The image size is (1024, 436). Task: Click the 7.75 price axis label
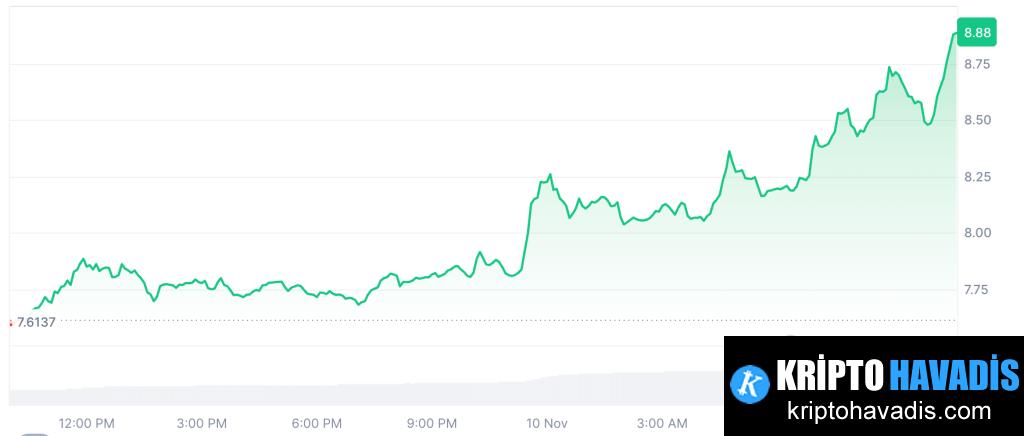pos(977,290)
